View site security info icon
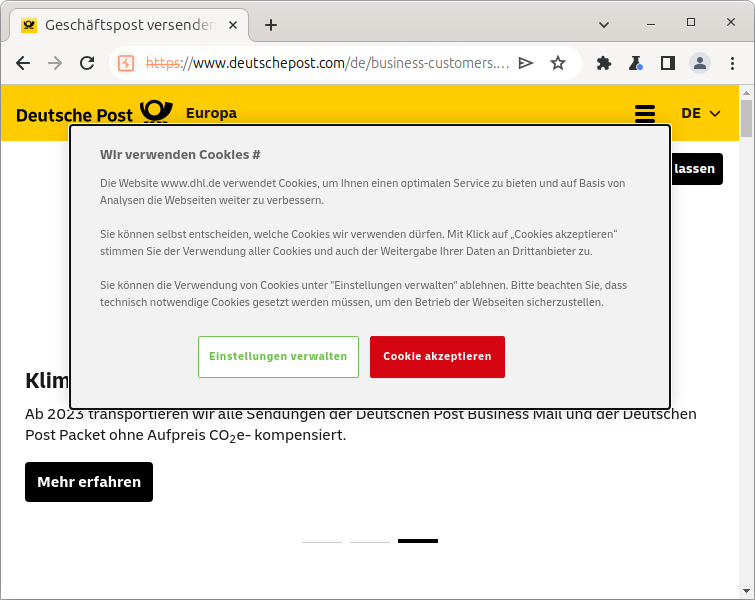 [x=126, y=63]
